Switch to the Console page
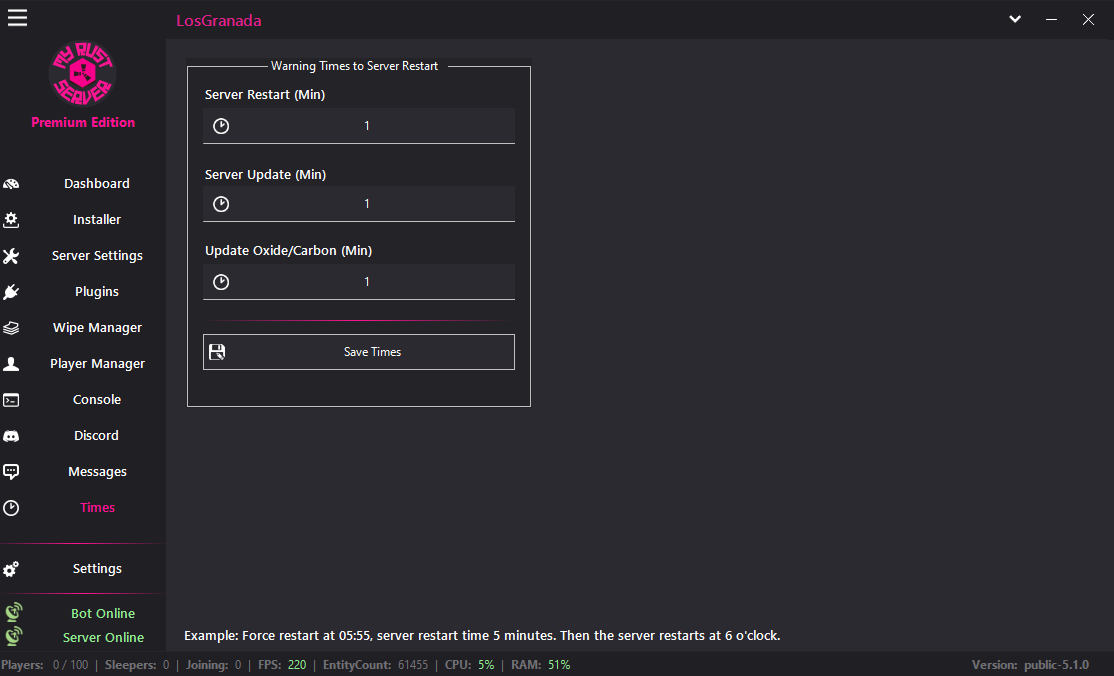This screenshot has width=1114, height=676. click(97, 399)
